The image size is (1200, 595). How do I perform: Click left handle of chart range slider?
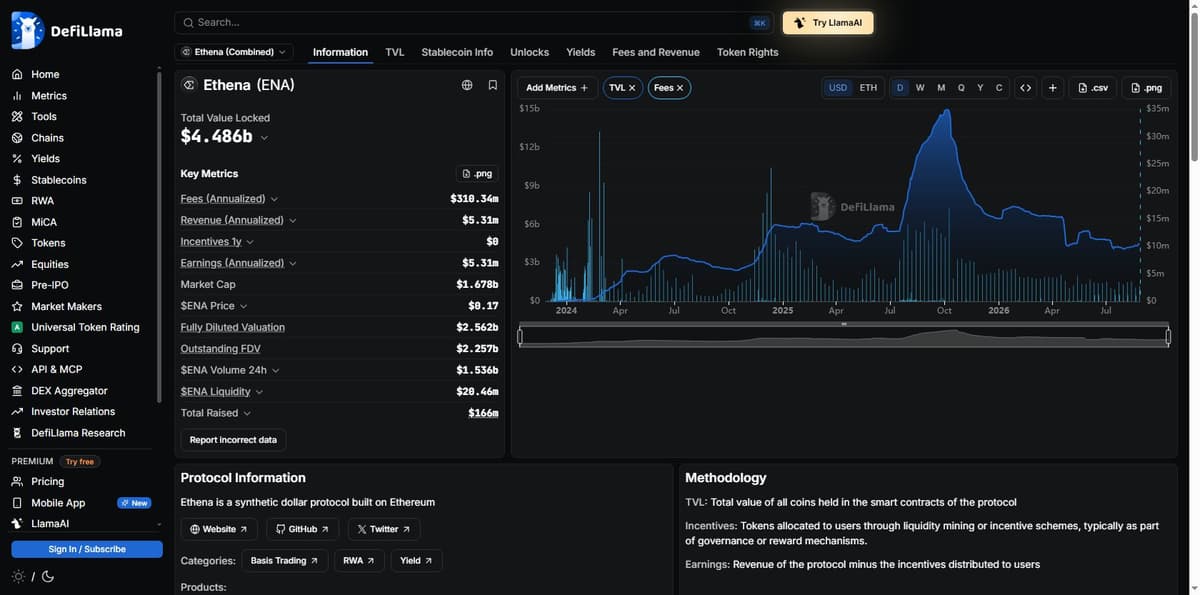click(520, 337)
